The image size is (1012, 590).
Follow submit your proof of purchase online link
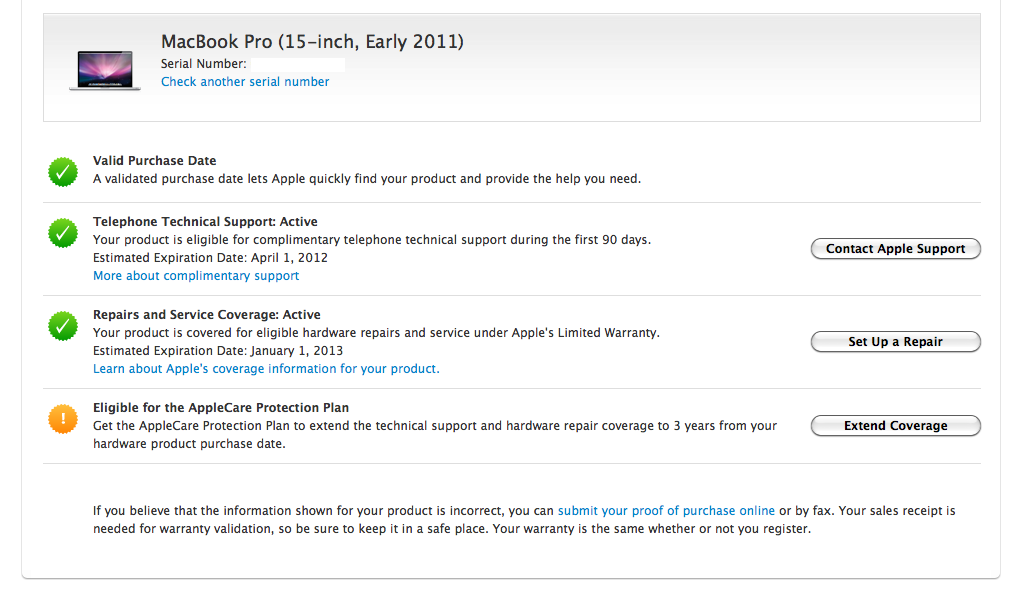coord(666,511)
